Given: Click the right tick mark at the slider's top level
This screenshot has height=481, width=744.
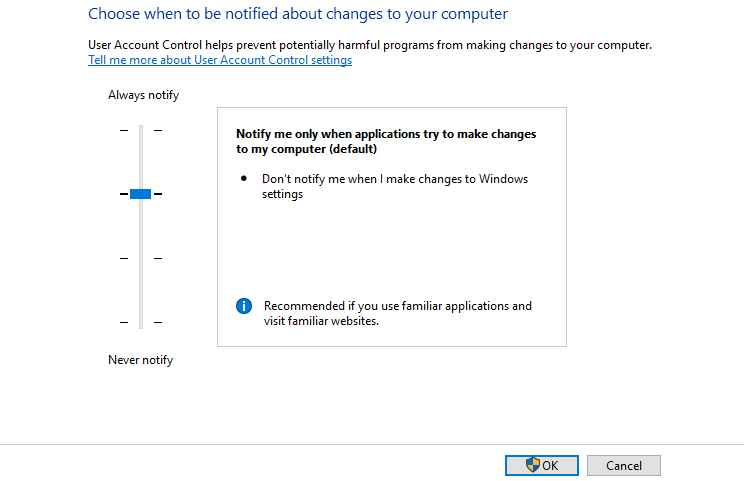Looking at the screenshot, I should 157,130.
